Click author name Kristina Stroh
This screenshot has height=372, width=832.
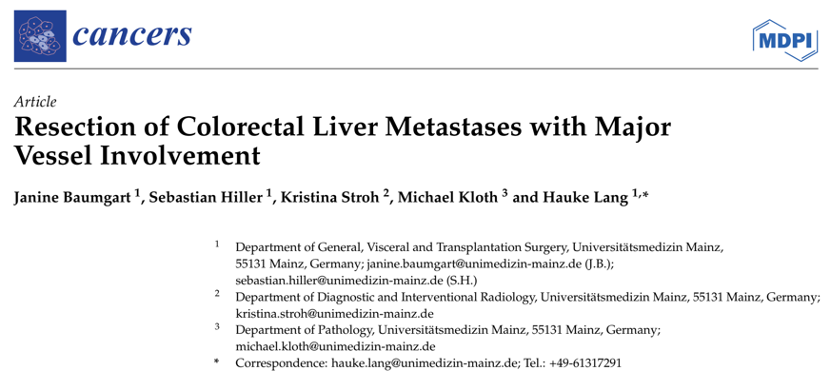[331, 197]
